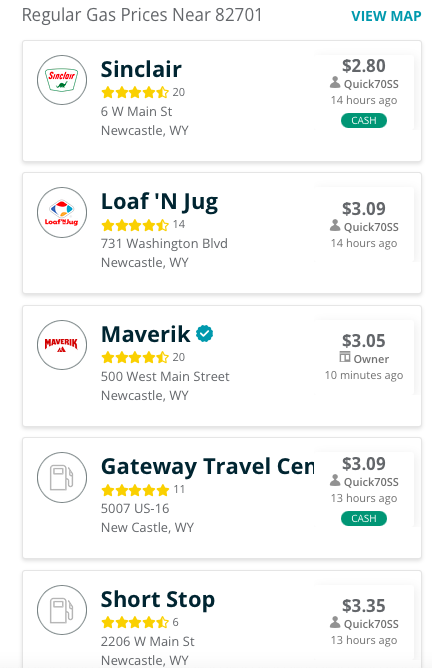The height and width of the screenshot is (668, 432).
Task: Click the $3.05 Maverik price
Action: 364,341
